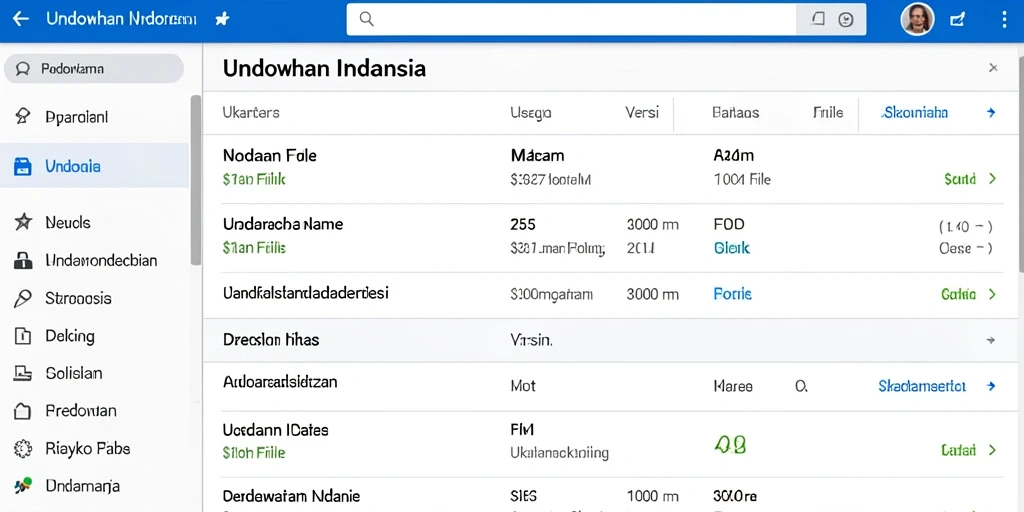Click the $iloh Fiille green text

click(x=254, y=453)
